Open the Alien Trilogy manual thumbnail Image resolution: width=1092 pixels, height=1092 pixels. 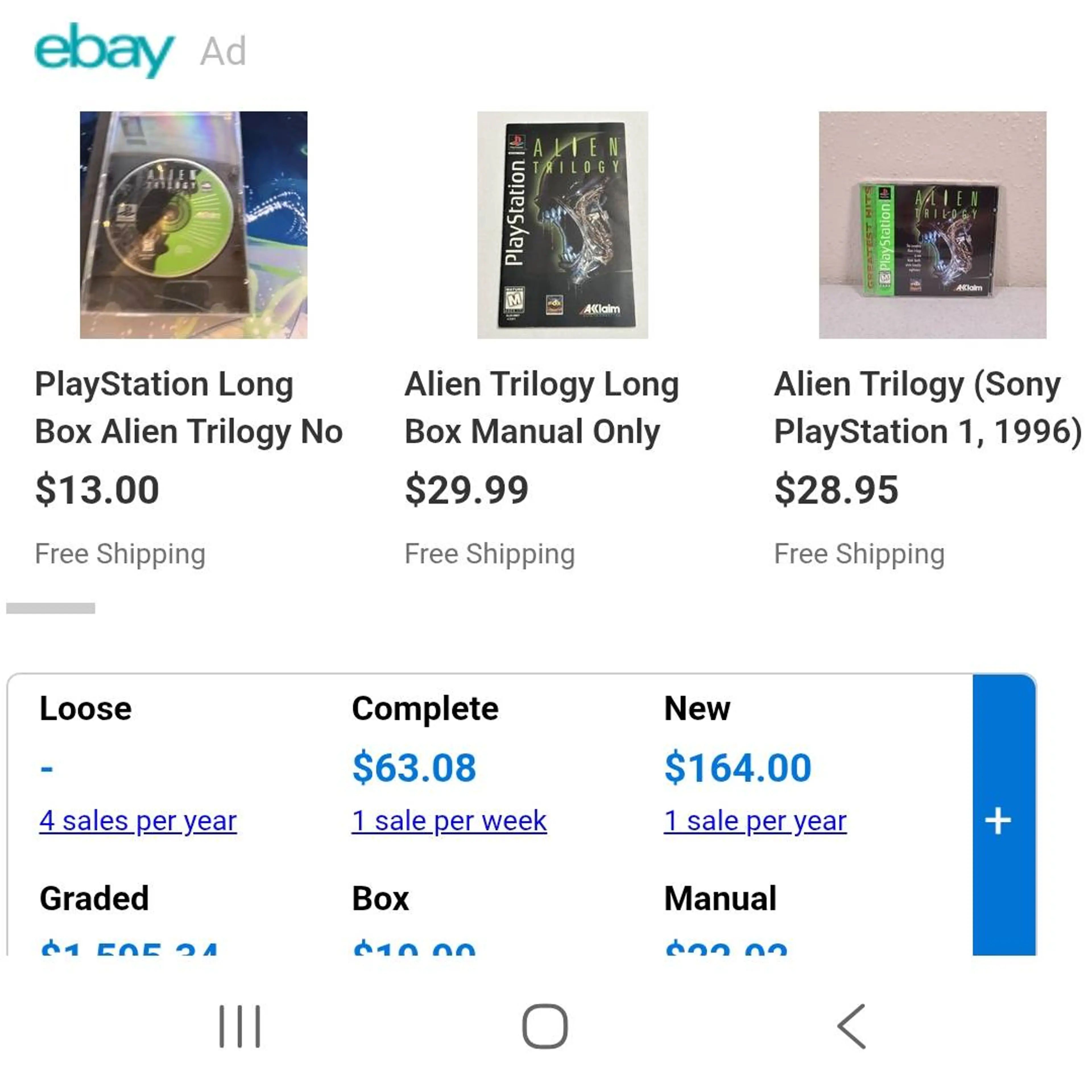(562, 225)
